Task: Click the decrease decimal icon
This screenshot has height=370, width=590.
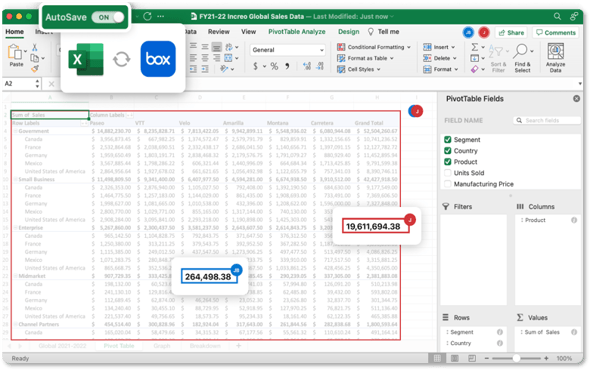Action: [320, 67]
